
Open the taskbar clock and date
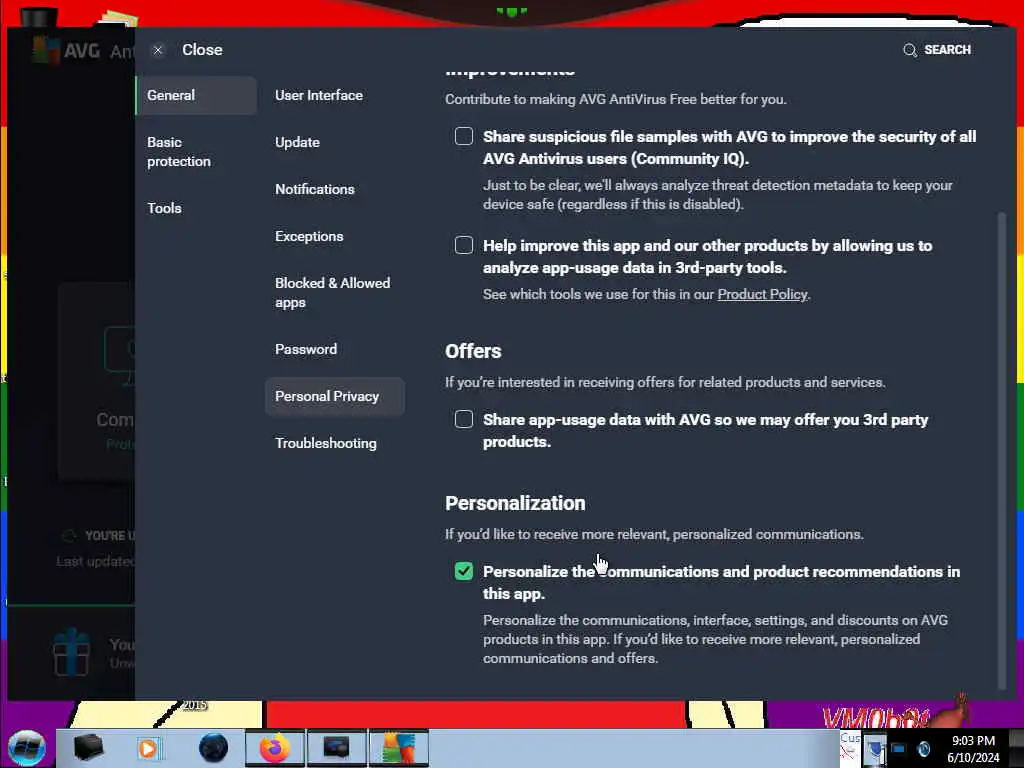click(x=973, y=749)
